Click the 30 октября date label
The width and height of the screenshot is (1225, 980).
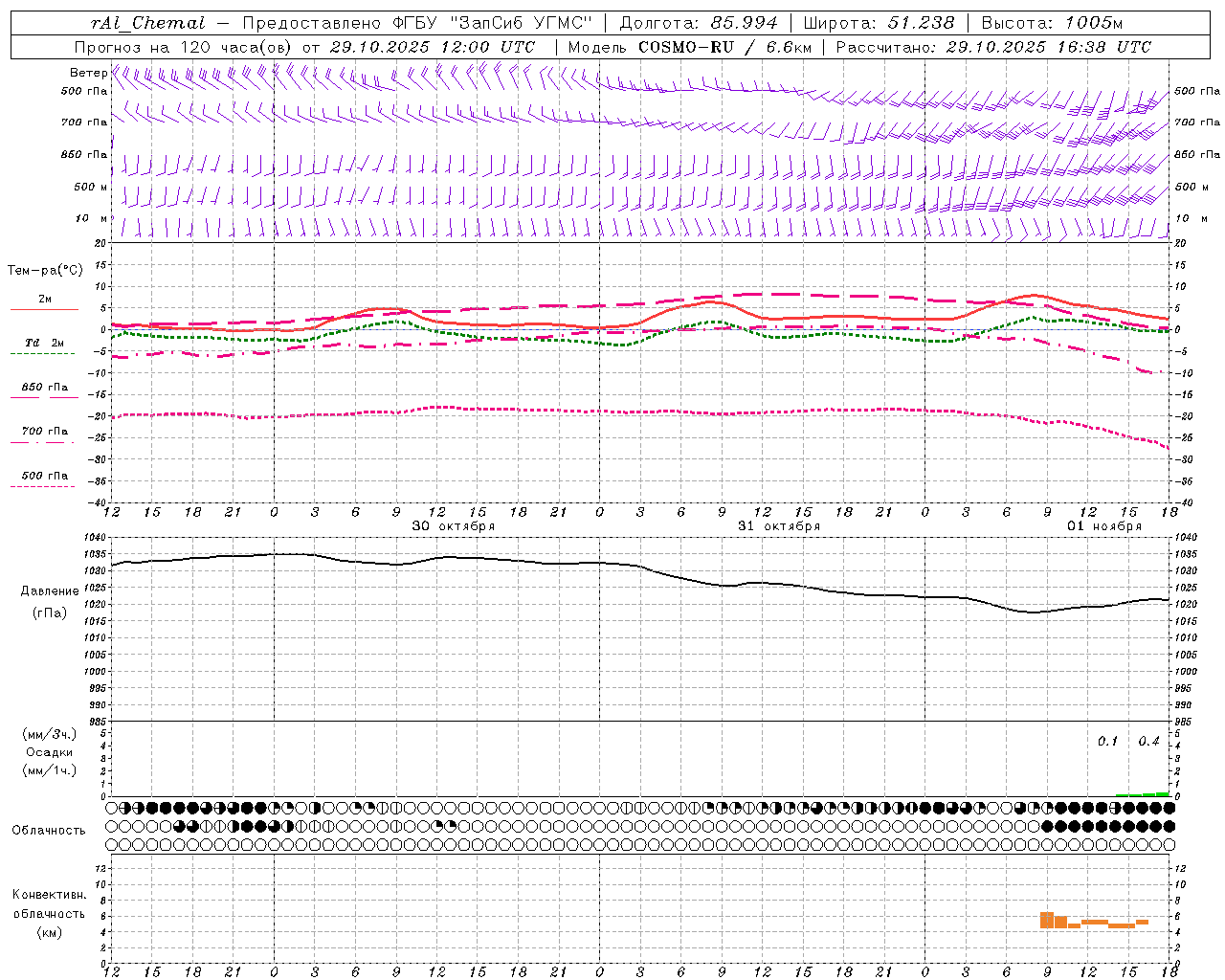pos(454,526)
